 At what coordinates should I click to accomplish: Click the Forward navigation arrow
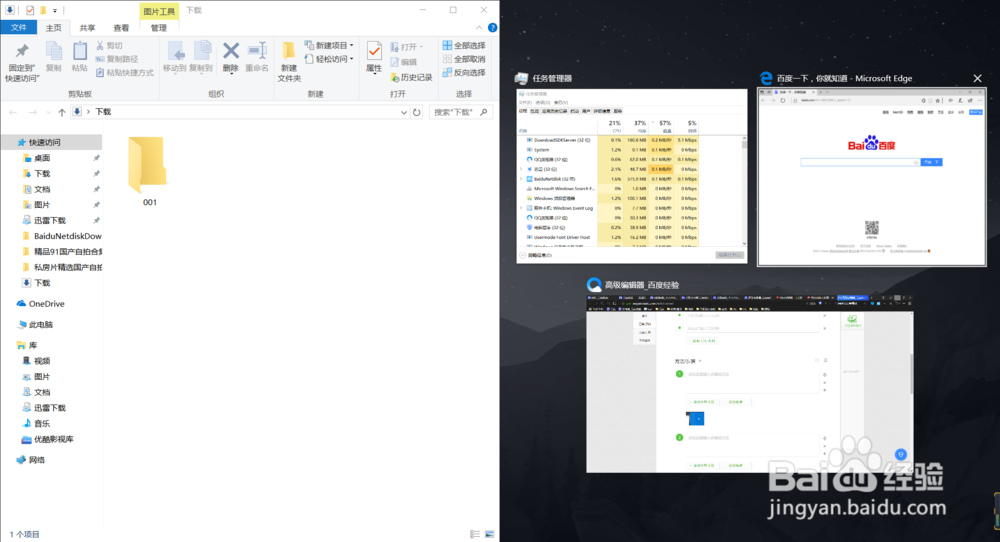tap(33, 112)
